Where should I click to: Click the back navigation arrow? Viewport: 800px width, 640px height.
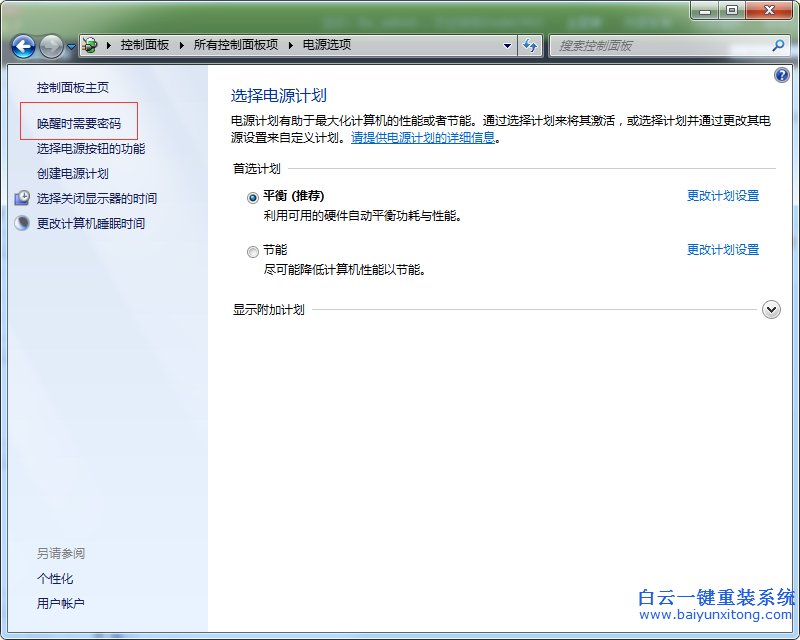point(22,45)
